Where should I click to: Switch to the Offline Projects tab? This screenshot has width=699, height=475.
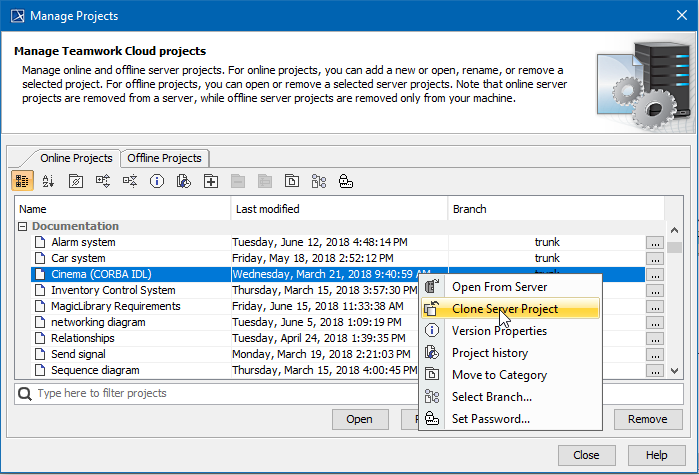tap(165, 158)
